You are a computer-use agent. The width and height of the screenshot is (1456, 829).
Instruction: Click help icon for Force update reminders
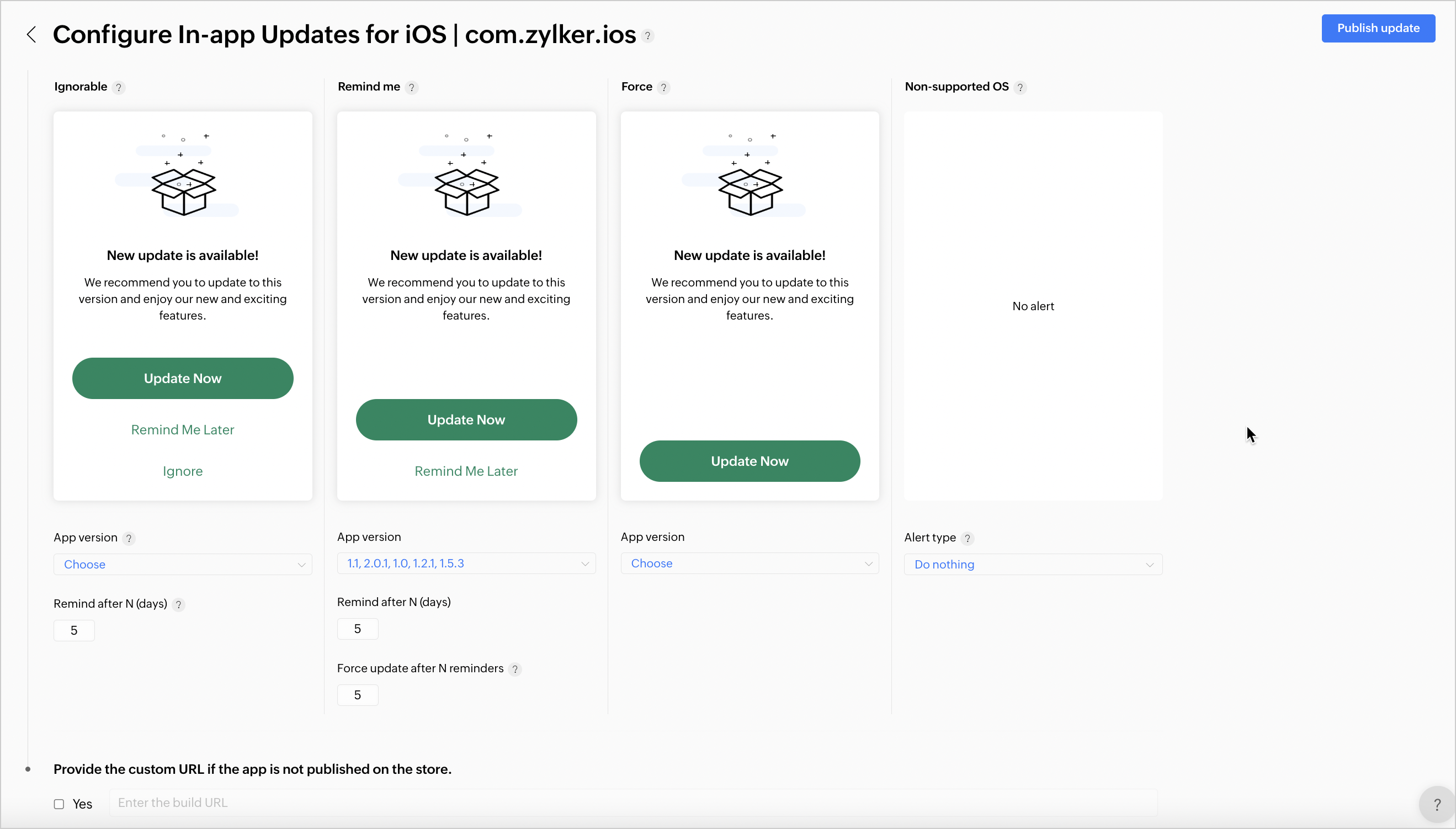(514, 669)
